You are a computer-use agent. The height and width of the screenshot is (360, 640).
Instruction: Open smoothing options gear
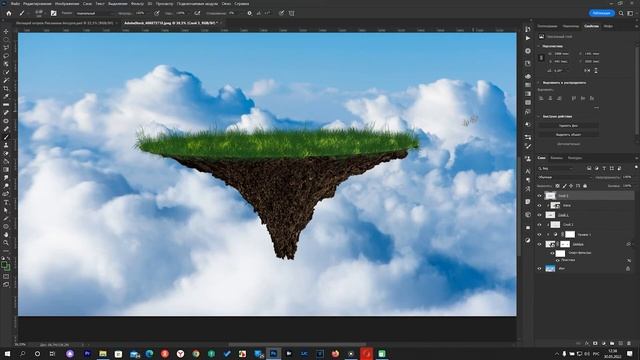[x=249, y=13]
